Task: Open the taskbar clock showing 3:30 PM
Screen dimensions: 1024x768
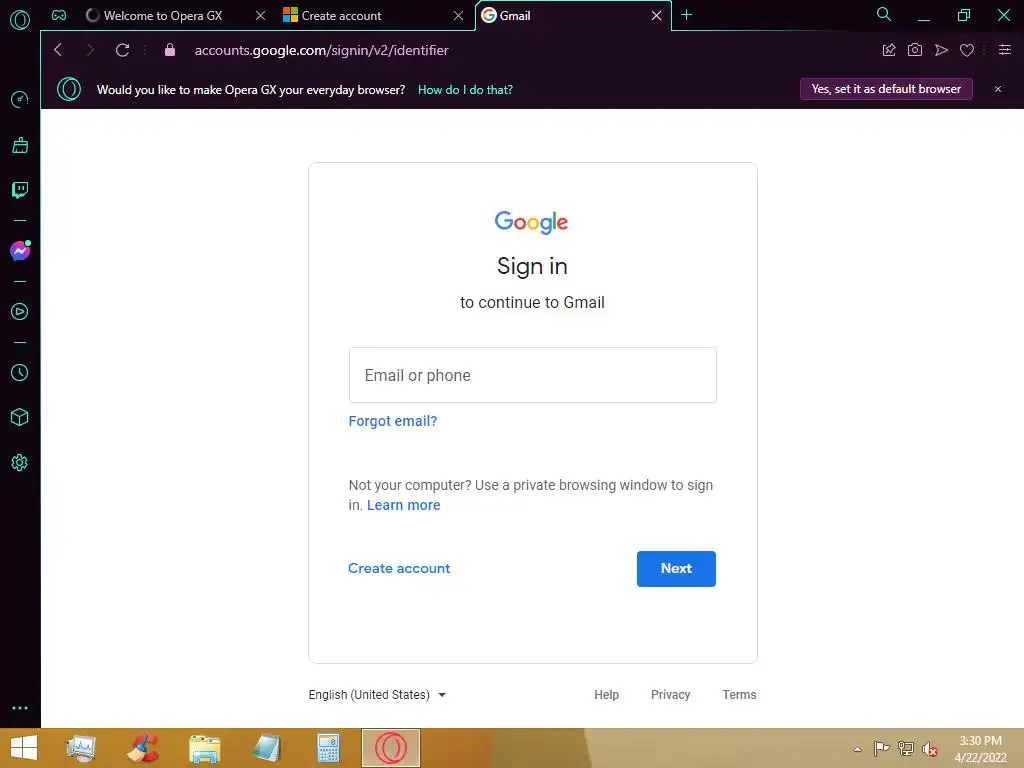Action: coord(980,749)
